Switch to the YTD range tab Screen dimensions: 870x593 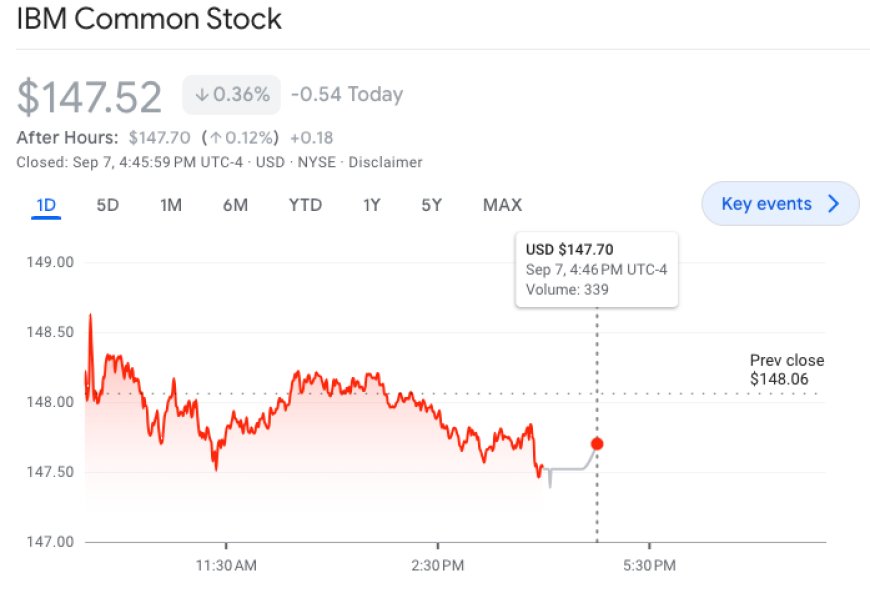point(304,204)
